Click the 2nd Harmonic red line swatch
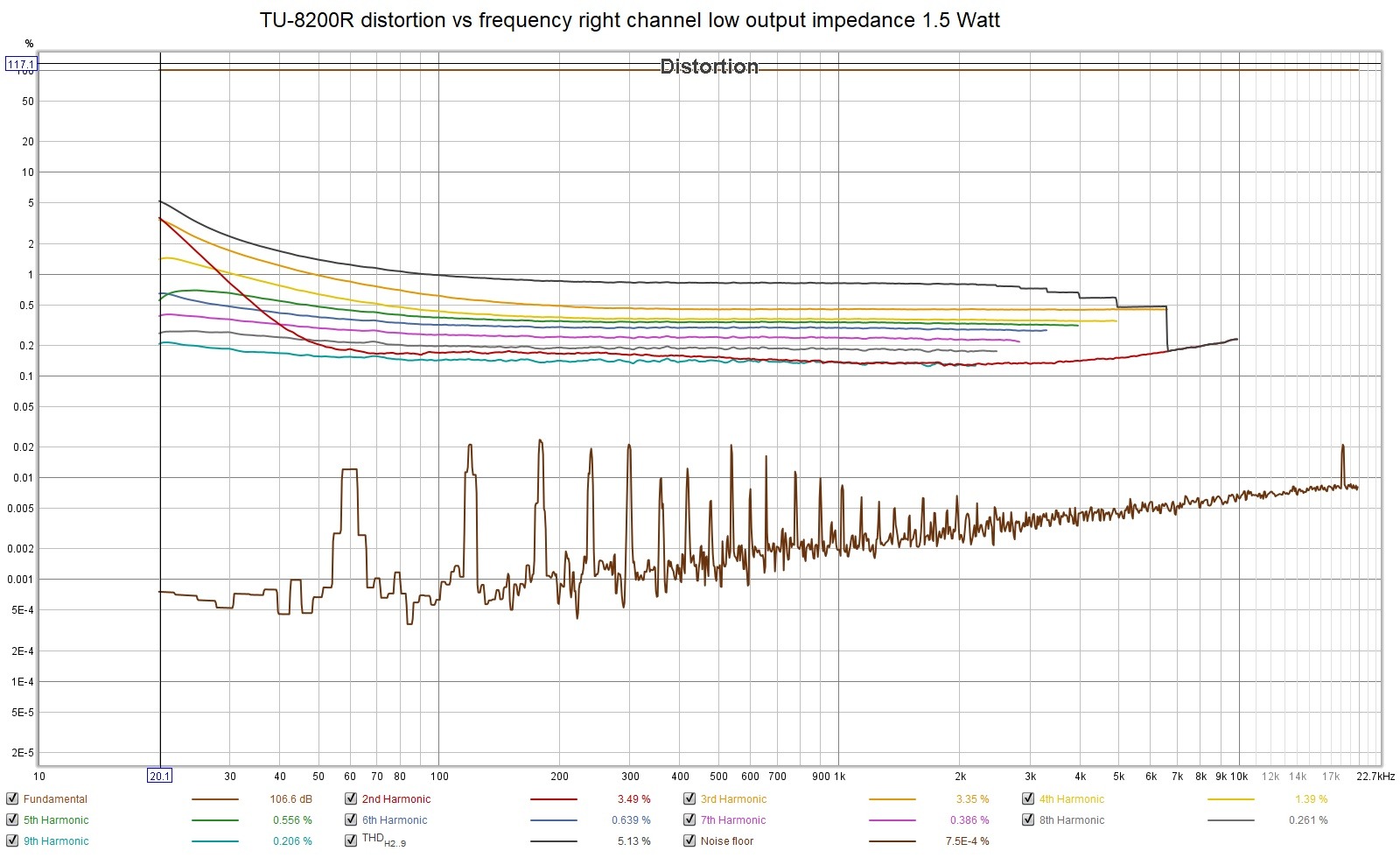The height and width of the screenshot is (858, 1400). [554, 799]
